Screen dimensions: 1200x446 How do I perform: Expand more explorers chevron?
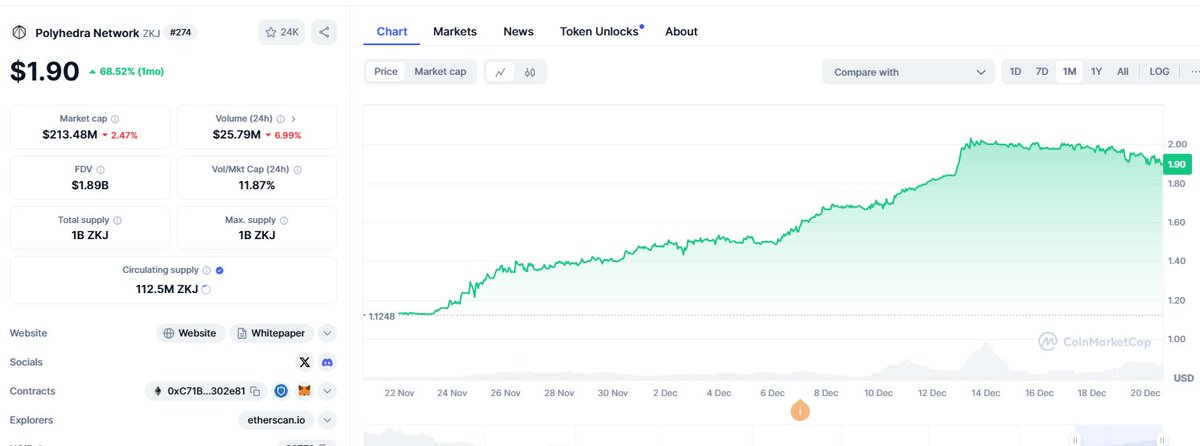(328, 420)
